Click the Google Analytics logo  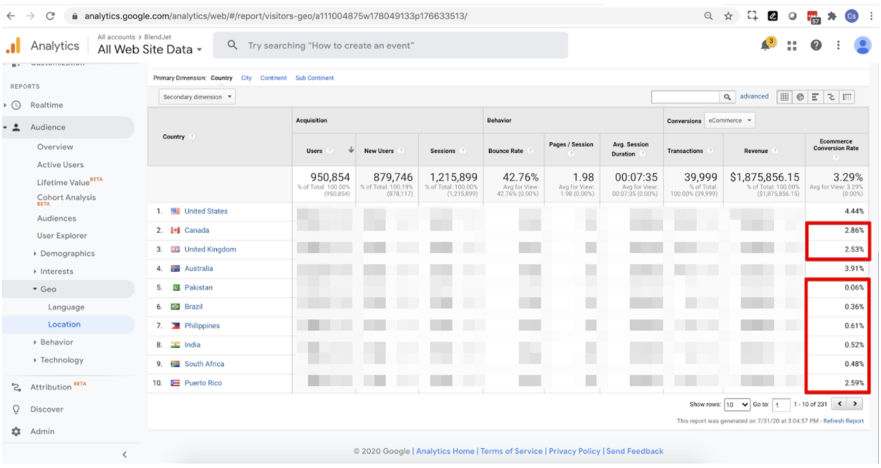pos(13,46)
